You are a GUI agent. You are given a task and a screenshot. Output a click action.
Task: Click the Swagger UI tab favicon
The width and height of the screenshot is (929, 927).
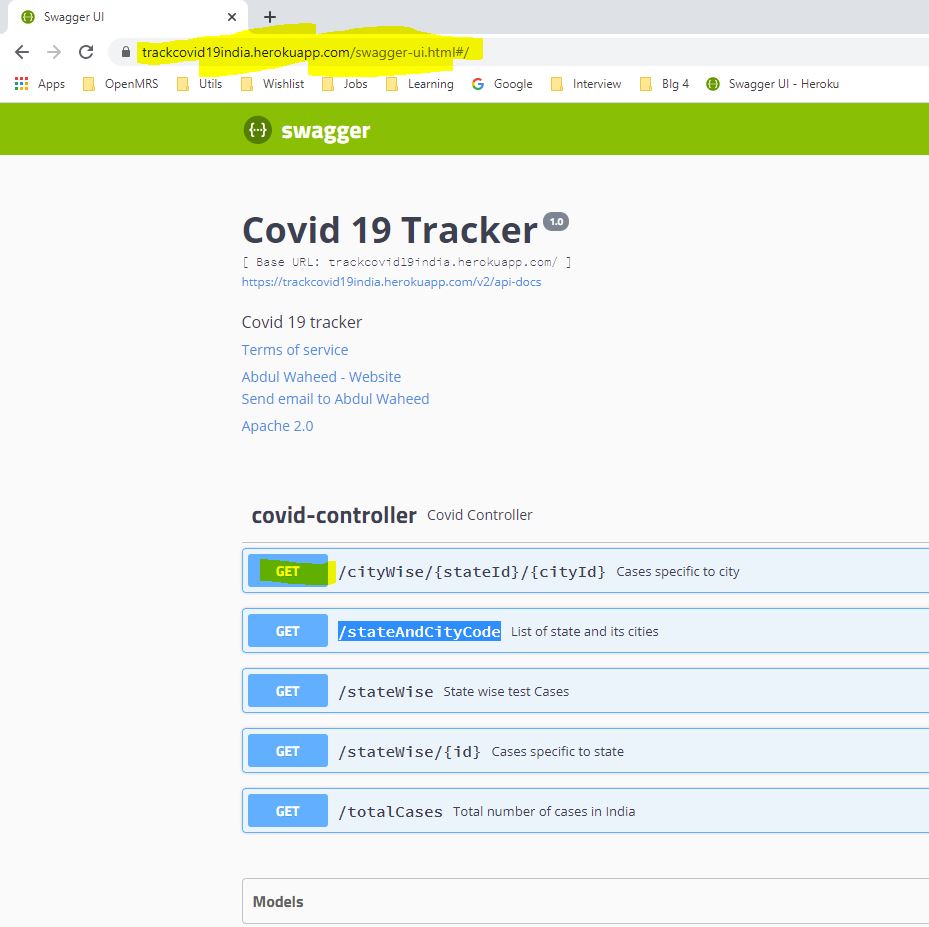tap(28, 17)
